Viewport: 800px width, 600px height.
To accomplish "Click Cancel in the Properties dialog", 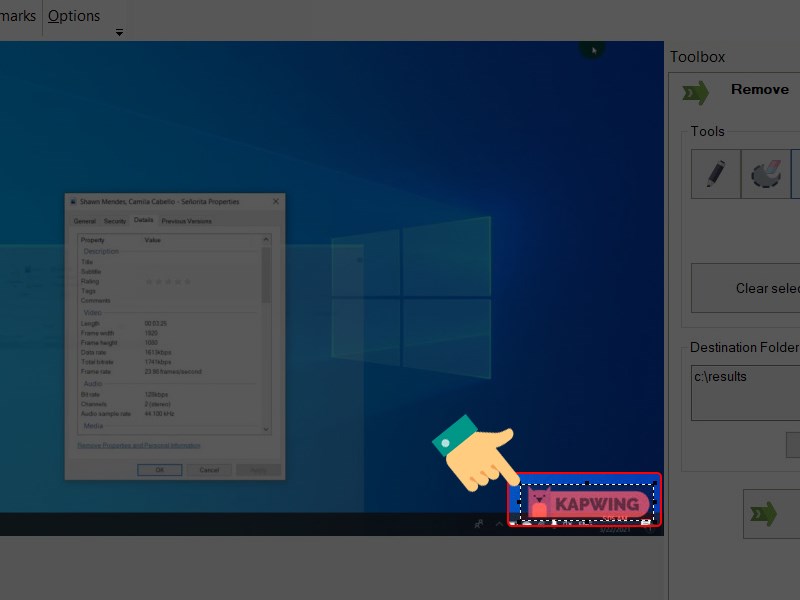I will [x=209, y=469].
